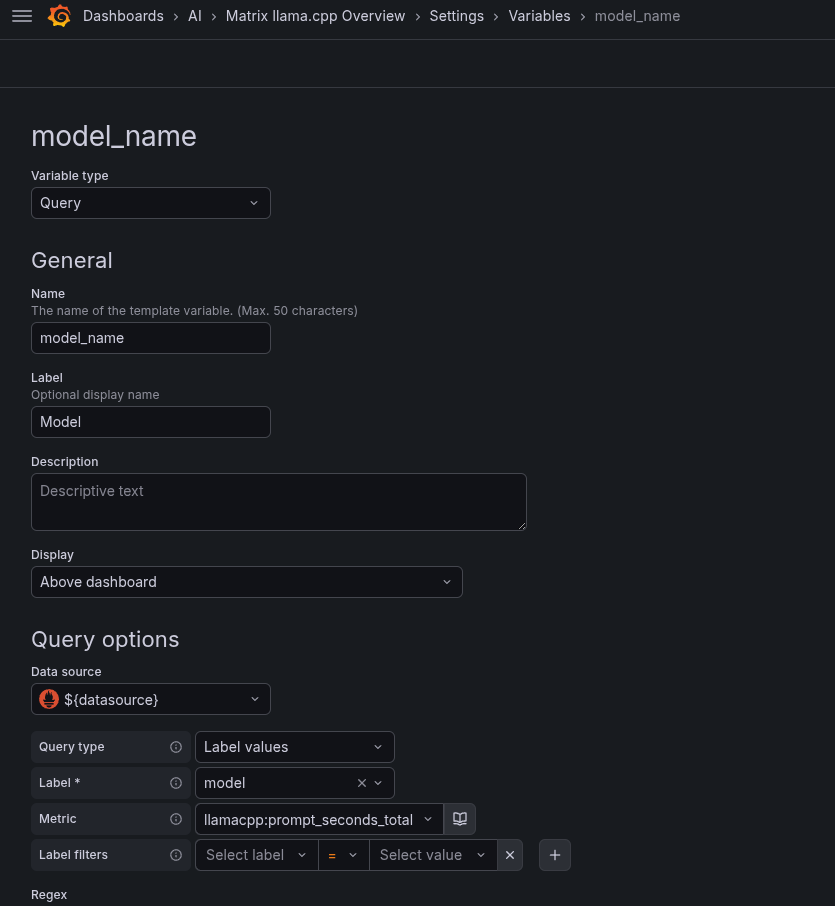Click 'Optional display name' hint text
Screen dimensions: 835x906
(x=95, y=395)
